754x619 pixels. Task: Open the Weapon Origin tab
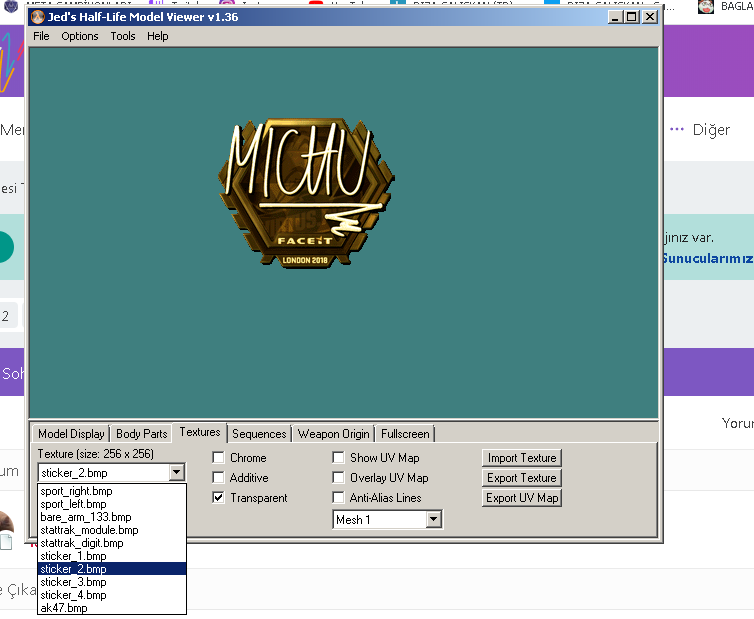coord(334,434)
